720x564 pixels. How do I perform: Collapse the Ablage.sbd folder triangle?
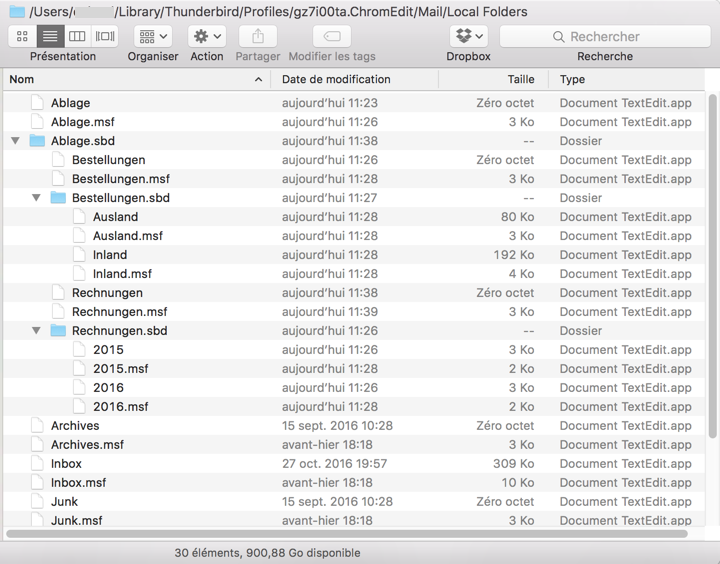[x=16, y=141]
